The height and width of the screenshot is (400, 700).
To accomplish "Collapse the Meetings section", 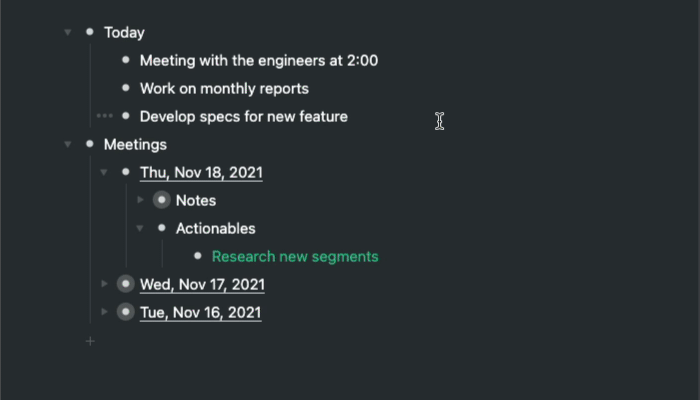I will pos(68,144).
